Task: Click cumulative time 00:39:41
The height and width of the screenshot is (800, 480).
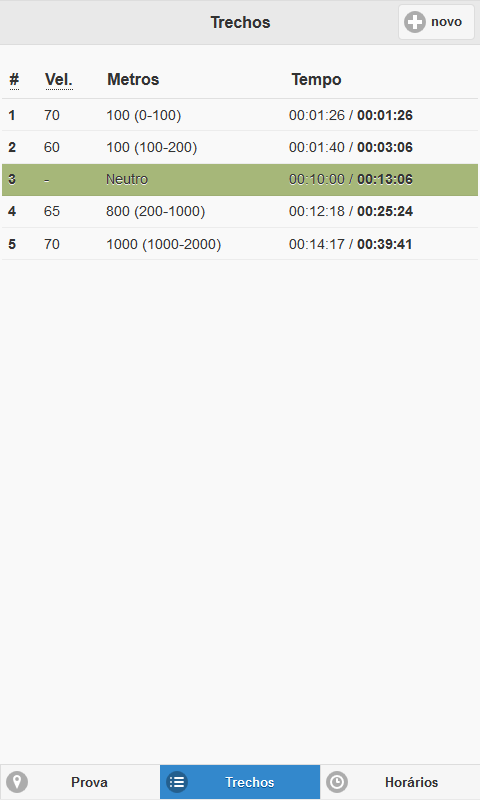Action: coord(385,244)
